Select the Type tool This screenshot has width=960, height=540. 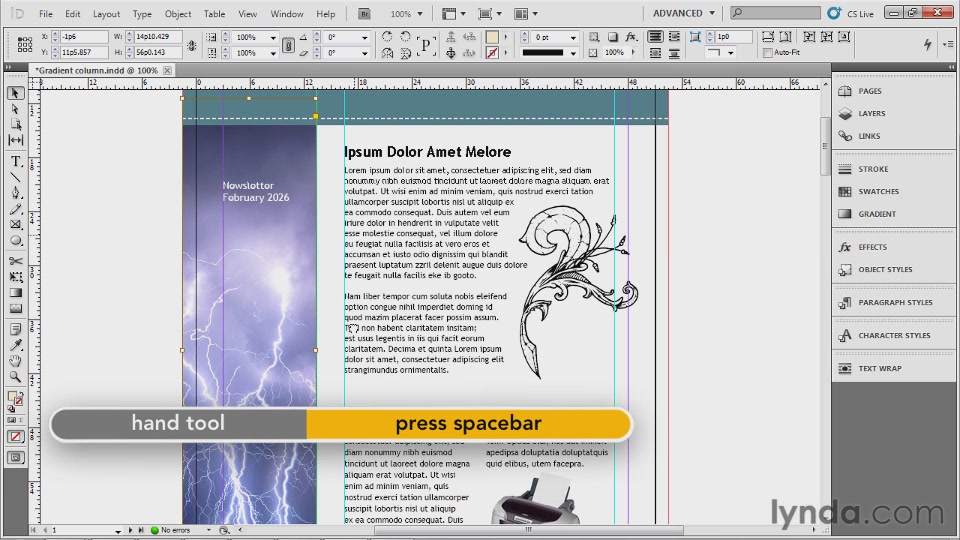pos(15,162)
